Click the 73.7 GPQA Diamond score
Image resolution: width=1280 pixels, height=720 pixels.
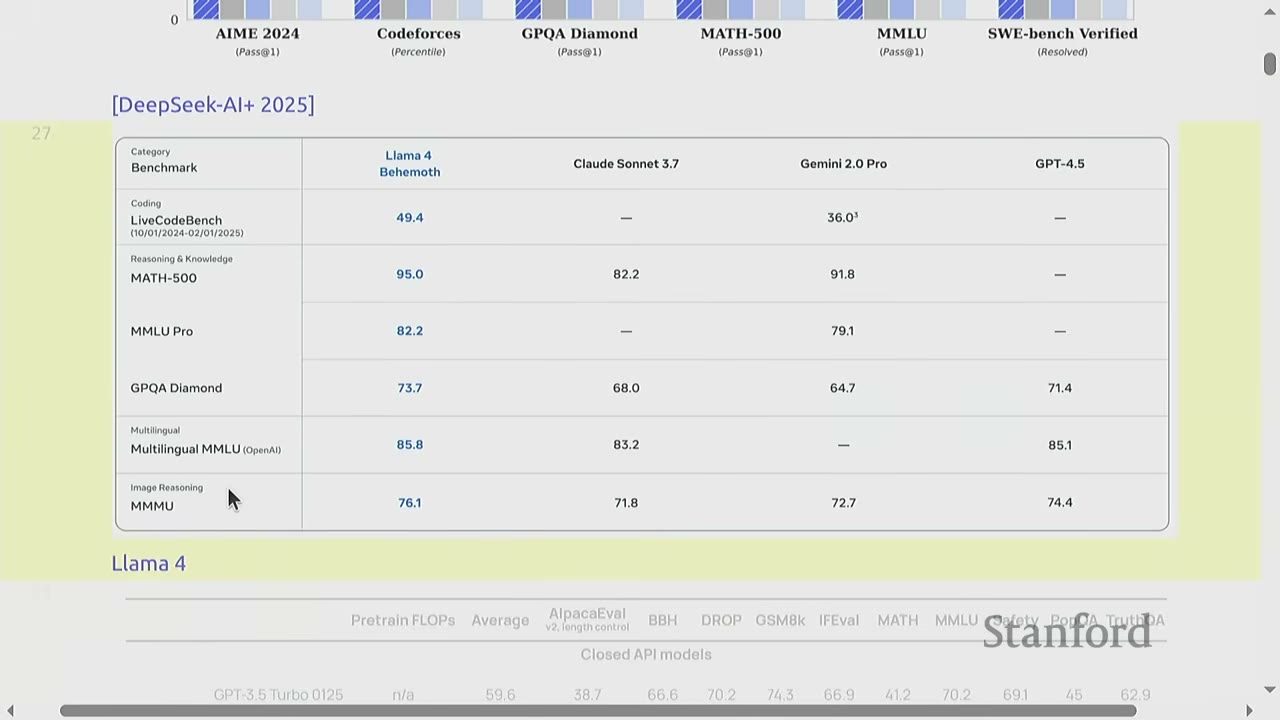coord(410,388)
